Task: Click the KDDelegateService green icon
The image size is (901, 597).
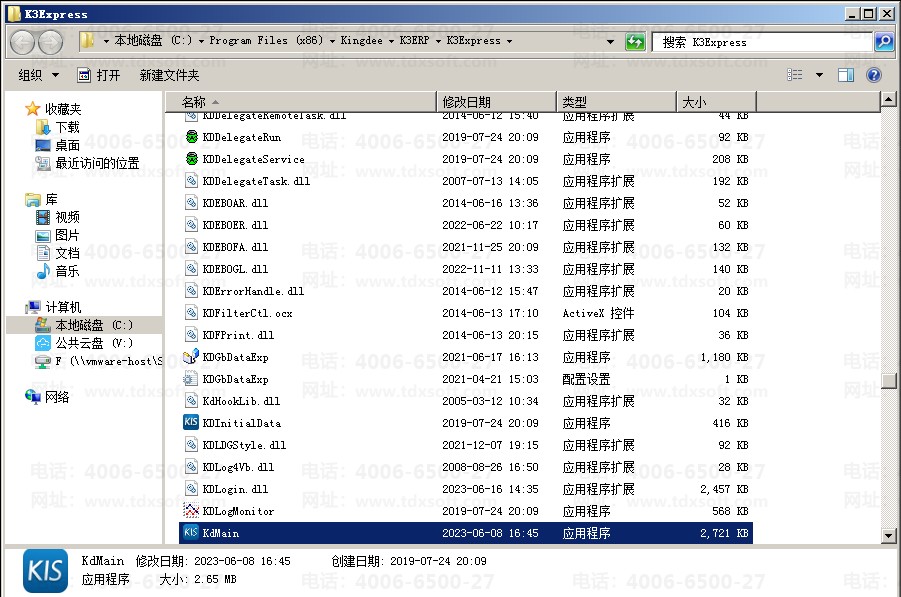Action: [x=191, y=159]
